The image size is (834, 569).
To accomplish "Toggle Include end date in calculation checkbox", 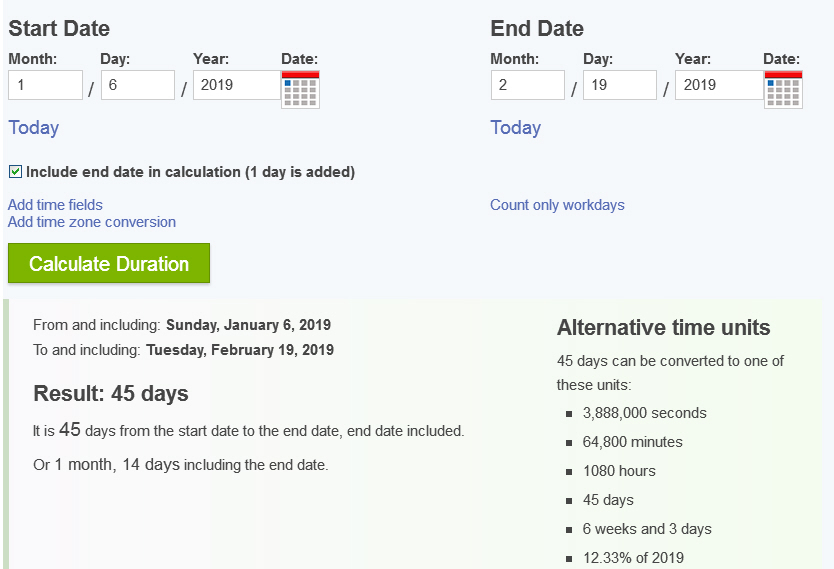I will click(x=15, y=172).
